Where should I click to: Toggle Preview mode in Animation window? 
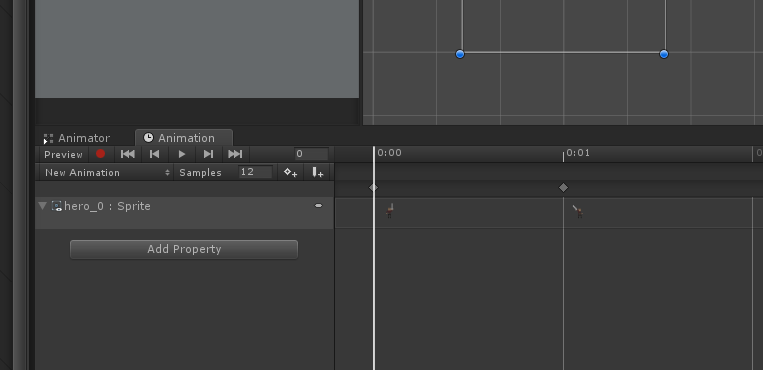coord(63,154)
